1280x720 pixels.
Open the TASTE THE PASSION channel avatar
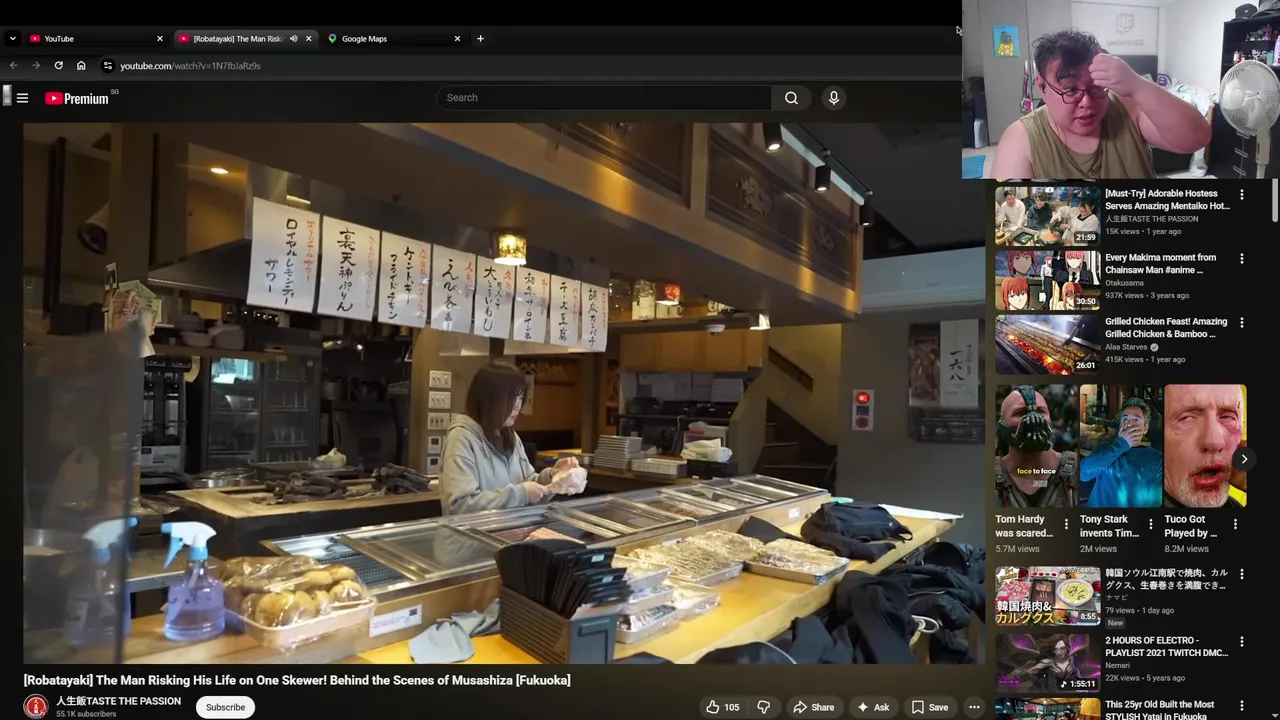click(x=36, y=706)
